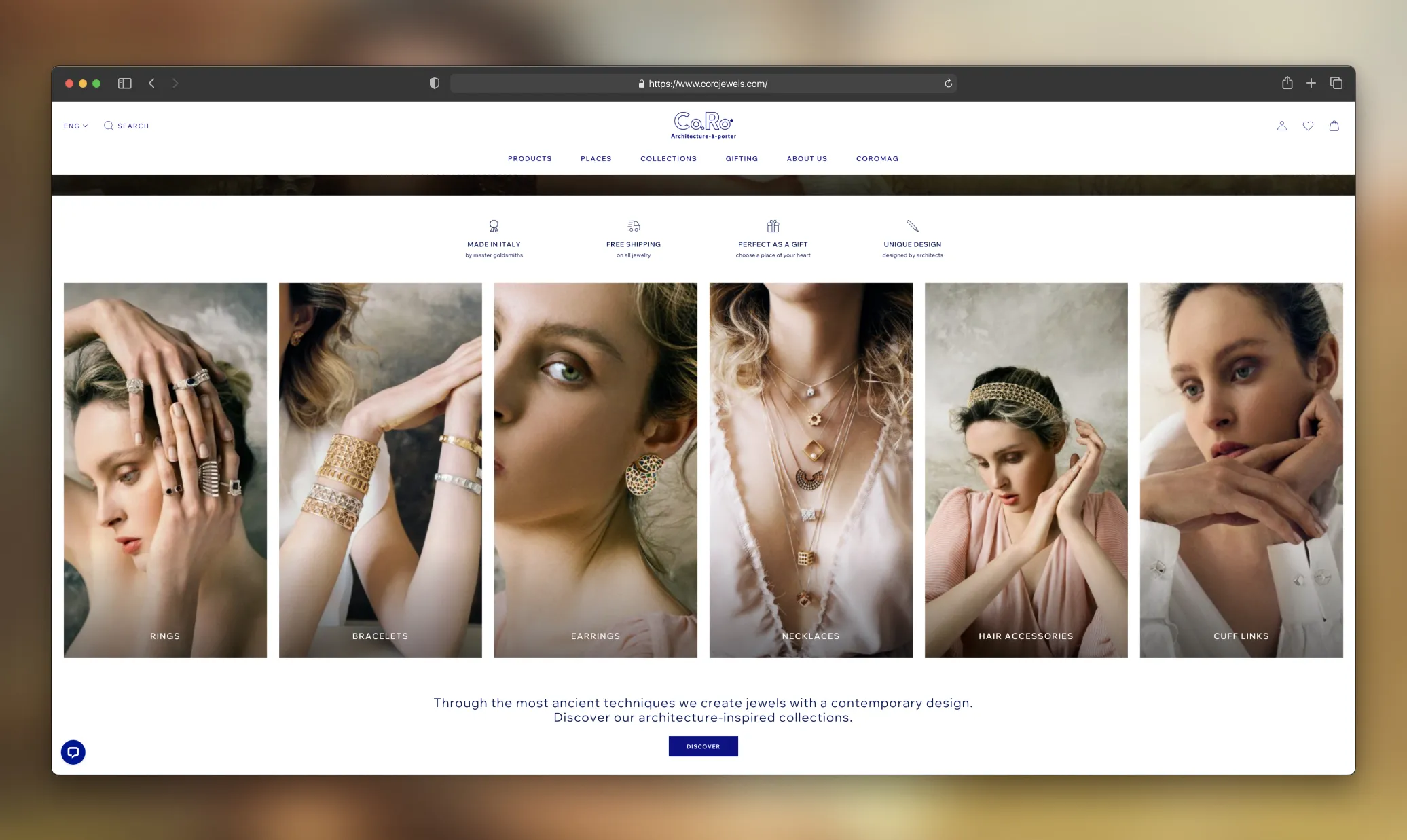This screenshot has height=840, width=1407.
Task: Click the "FREE SHIPPING" heading text
Action: click(x=634, y=244)
